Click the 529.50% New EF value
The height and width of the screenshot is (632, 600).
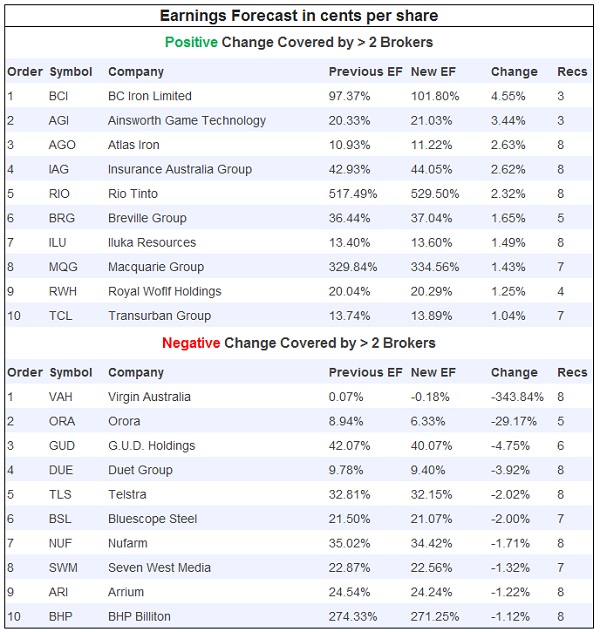[x=435, y=194]
